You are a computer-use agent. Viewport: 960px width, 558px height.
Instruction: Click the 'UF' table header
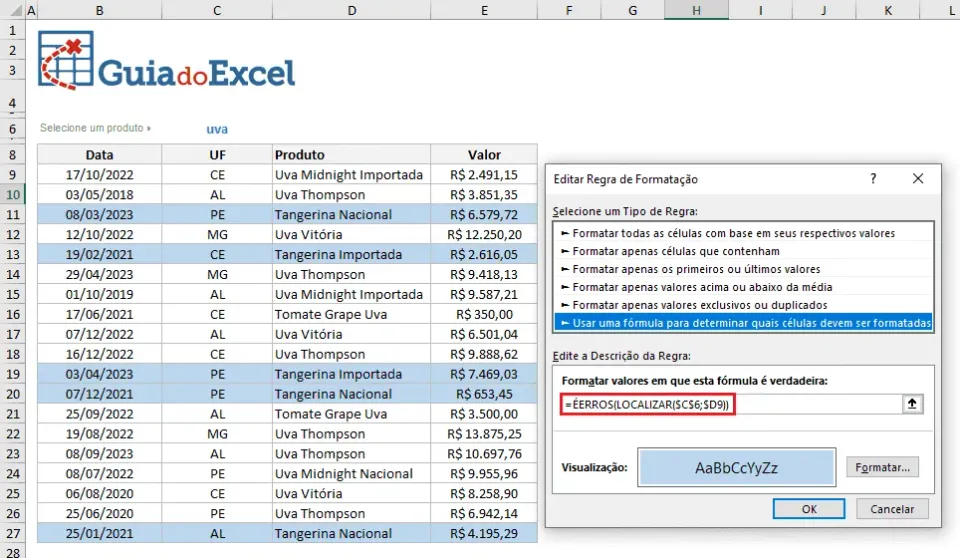[x=217, y=154]
